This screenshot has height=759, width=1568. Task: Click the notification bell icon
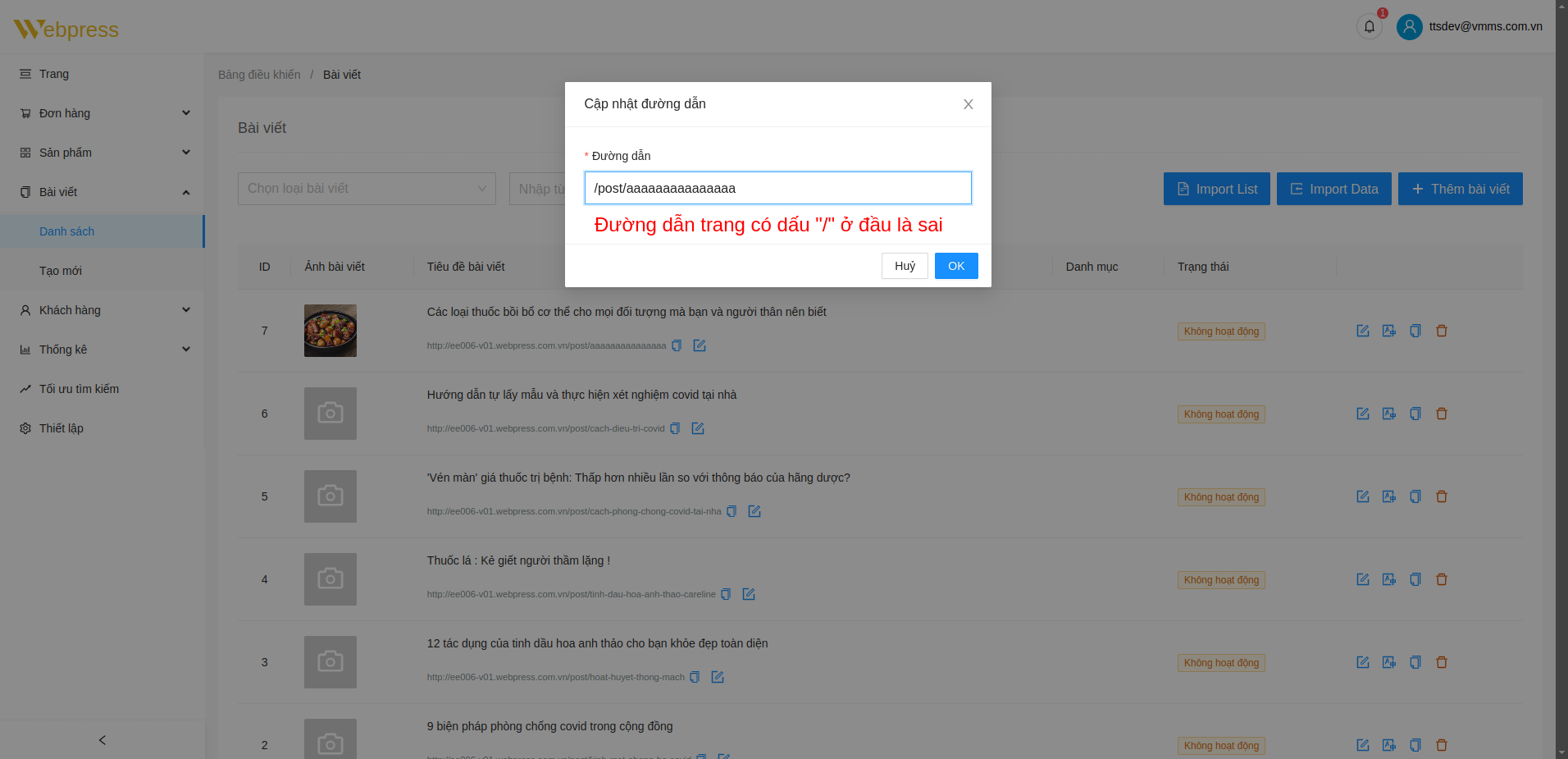[x=1369, y=27]
